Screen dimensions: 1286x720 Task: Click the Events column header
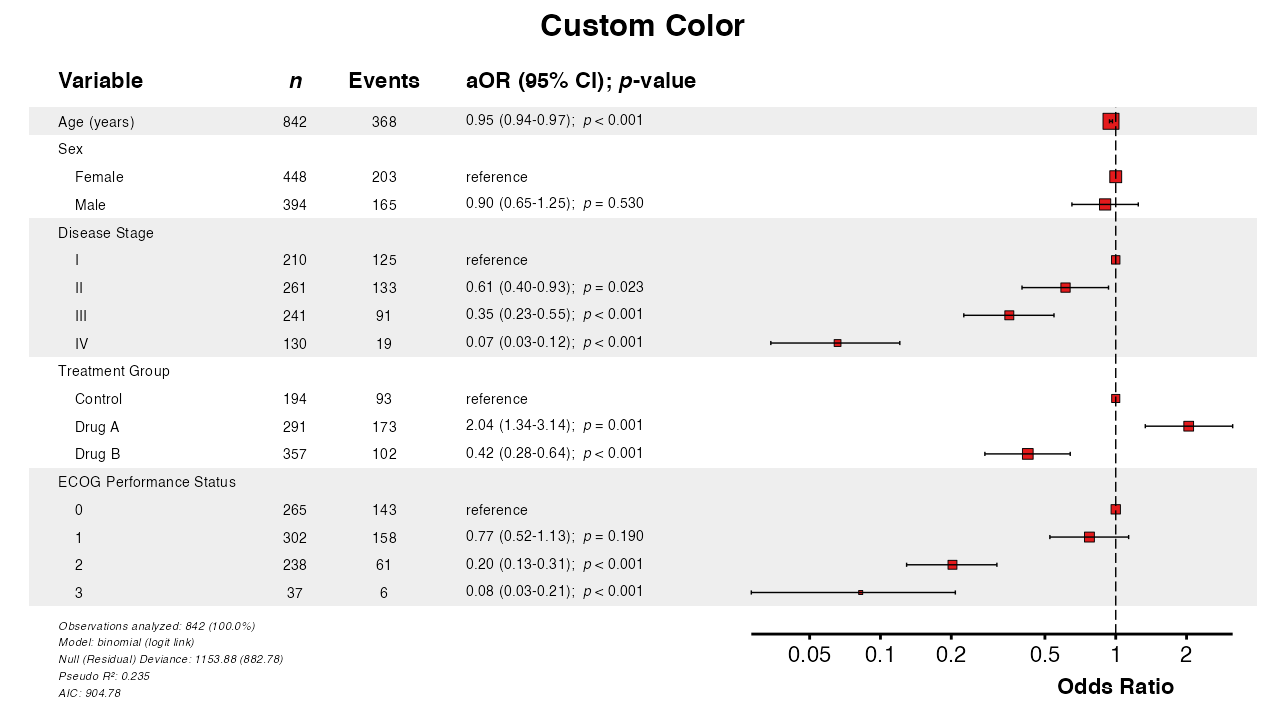click(x=383, y=81)
